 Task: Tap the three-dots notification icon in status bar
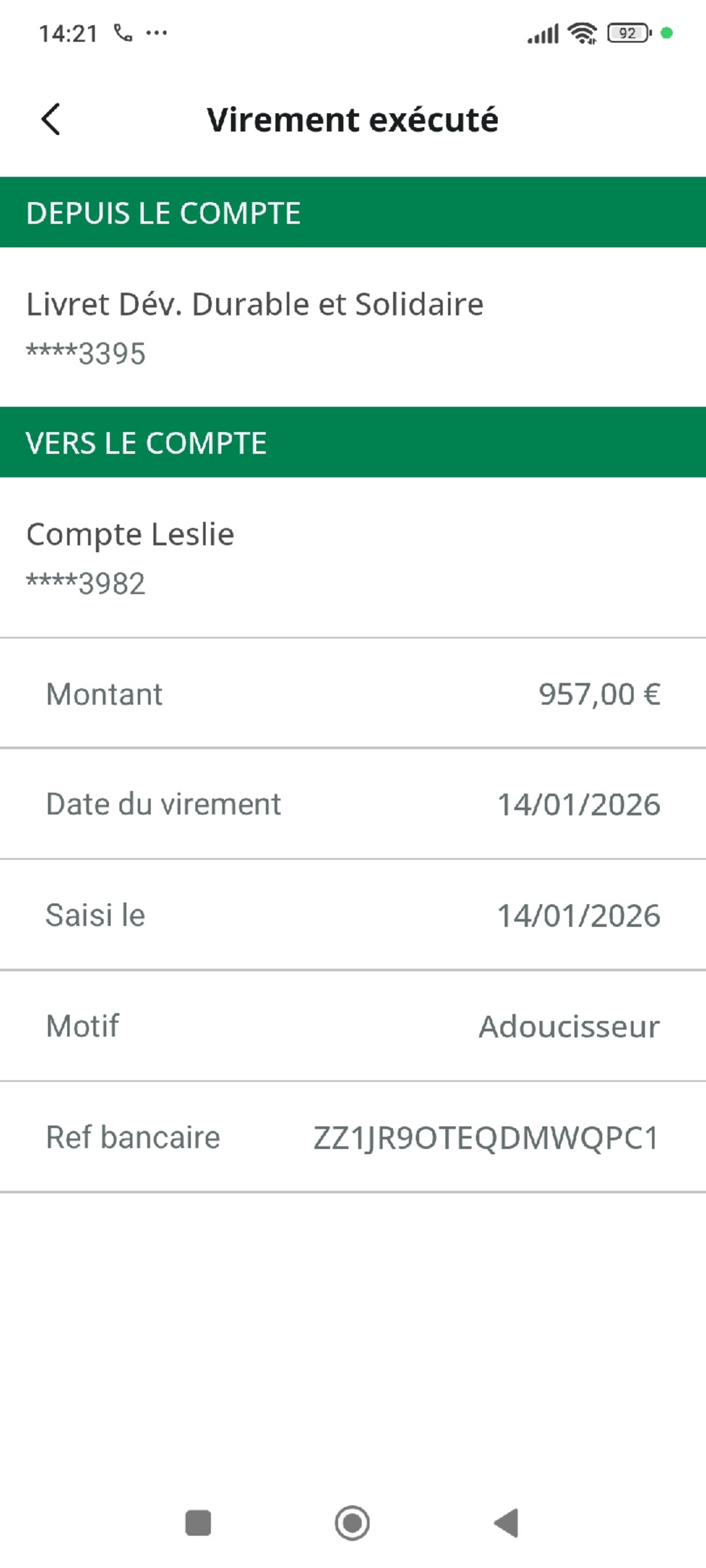click(156, 34)
